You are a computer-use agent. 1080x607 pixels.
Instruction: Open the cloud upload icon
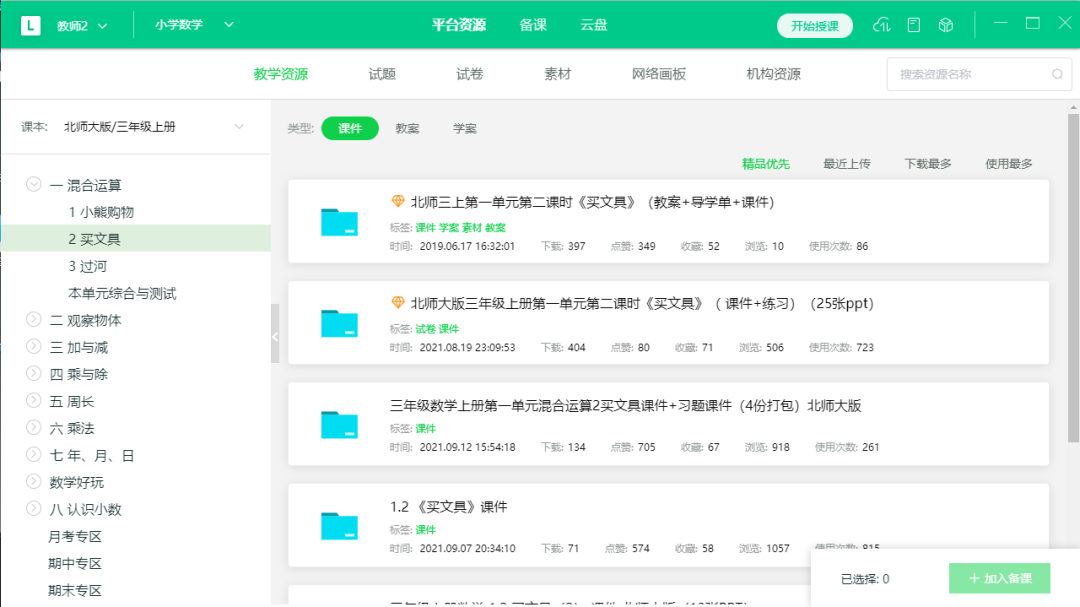[881, 25]
